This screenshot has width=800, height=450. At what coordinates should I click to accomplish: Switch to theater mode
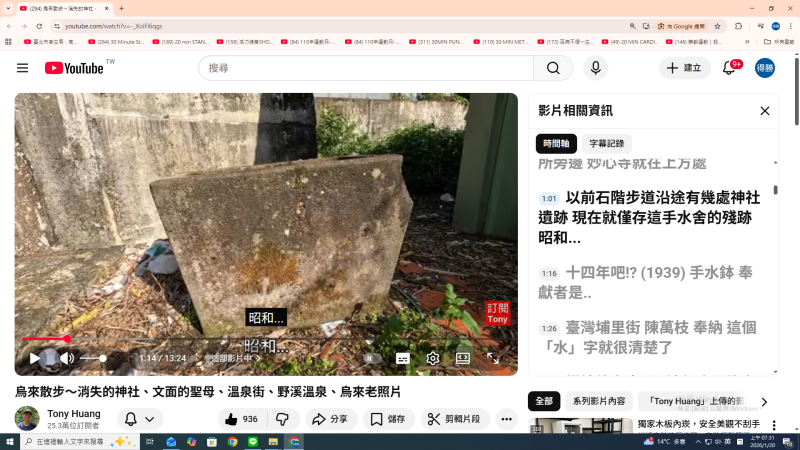[463, 358]
